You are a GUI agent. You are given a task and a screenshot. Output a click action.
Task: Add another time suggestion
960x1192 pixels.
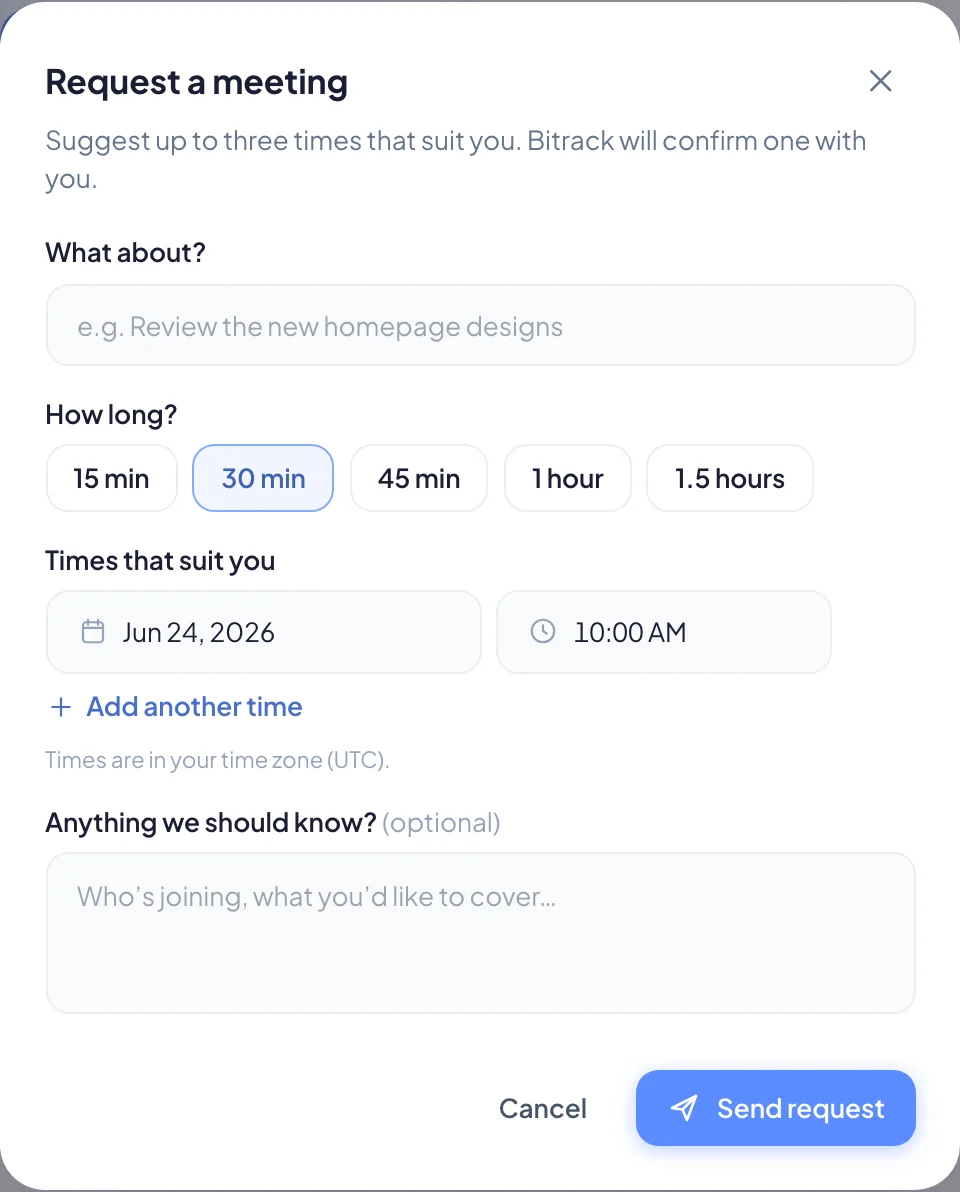(176, 707)
